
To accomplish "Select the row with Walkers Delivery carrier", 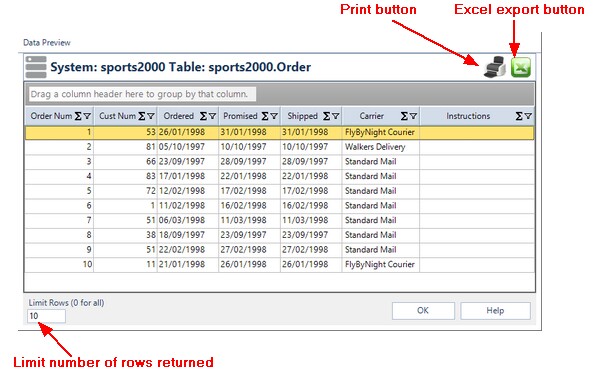I will [x=279, y=147].
